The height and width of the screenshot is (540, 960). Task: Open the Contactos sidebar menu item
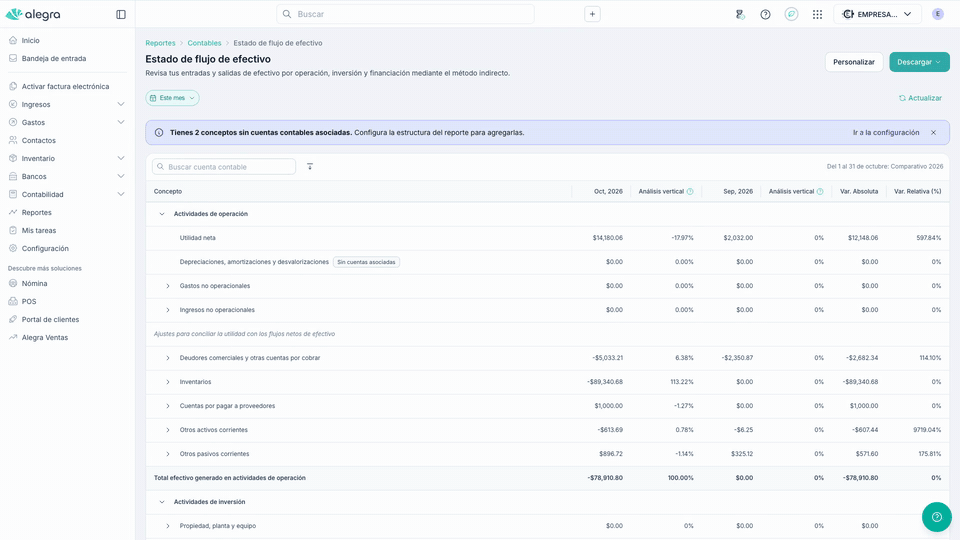tap(39, 140)
